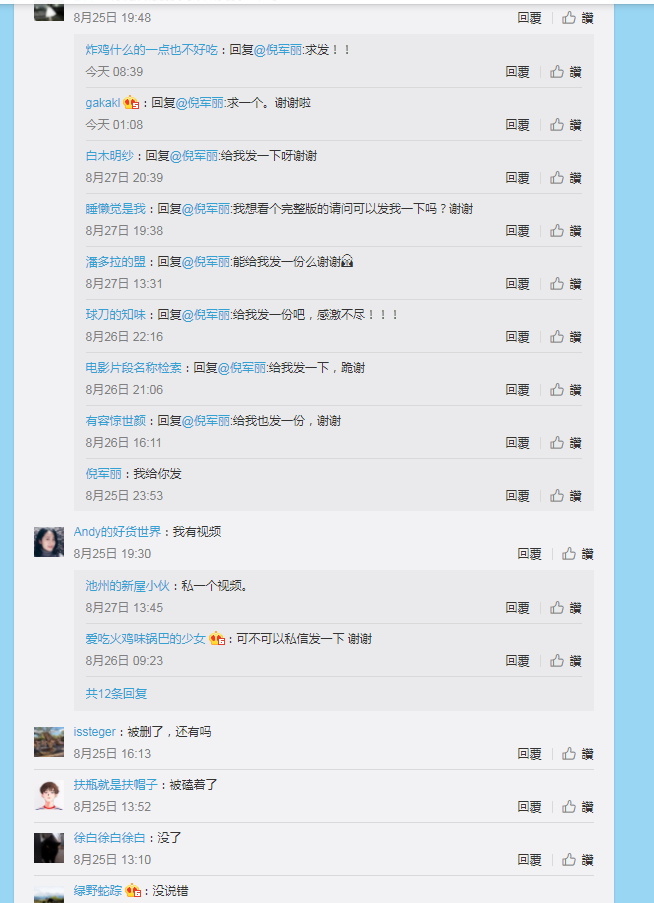Reply to 潘多拉的盟's comment
This screenshot has height=903, width=654.
click(517, 284)
